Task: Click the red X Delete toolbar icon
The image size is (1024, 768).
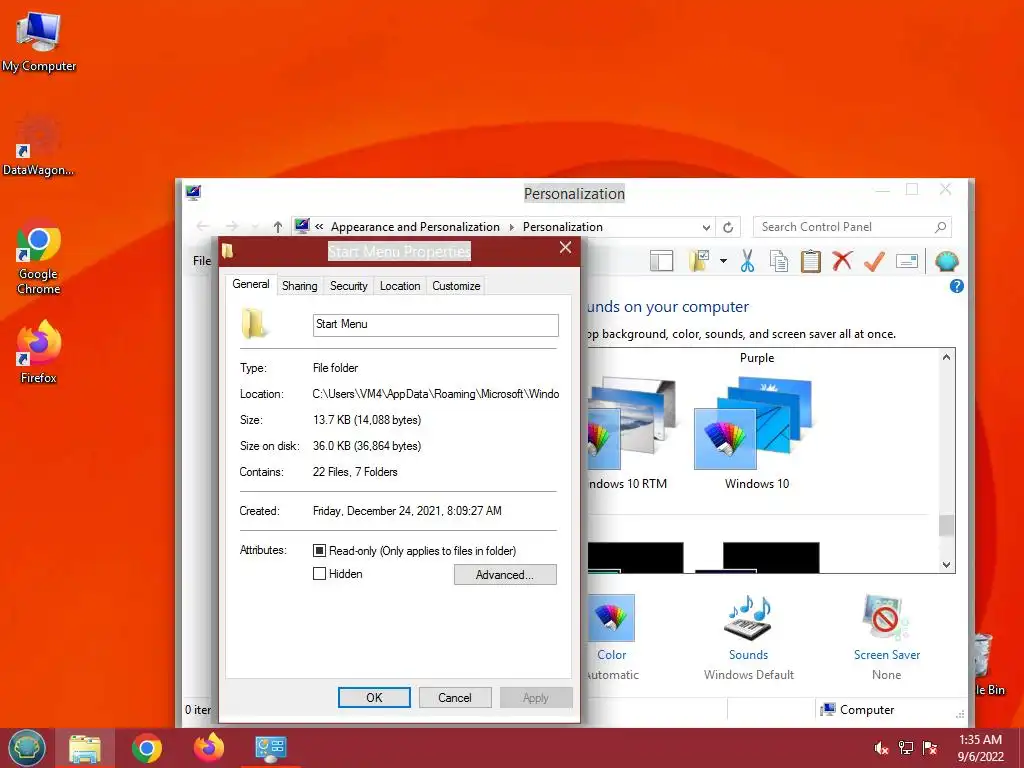Action: click(842, 261)
